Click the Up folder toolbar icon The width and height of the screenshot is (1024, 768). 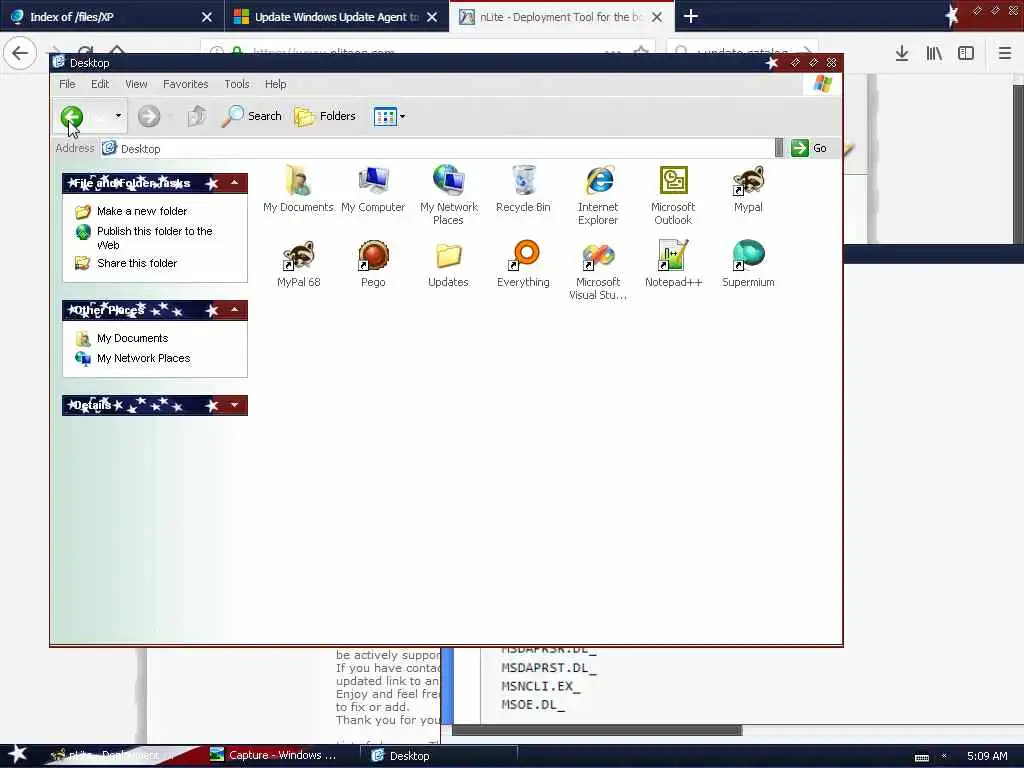point(197,116)
